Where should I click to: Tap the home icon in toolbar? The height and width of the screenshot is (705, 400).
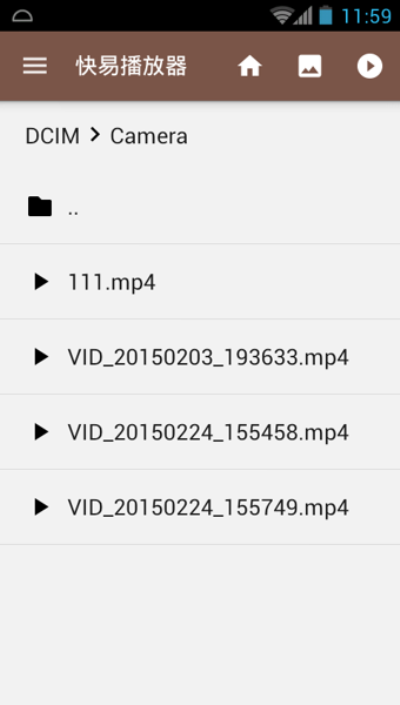[x=249, y=67]
